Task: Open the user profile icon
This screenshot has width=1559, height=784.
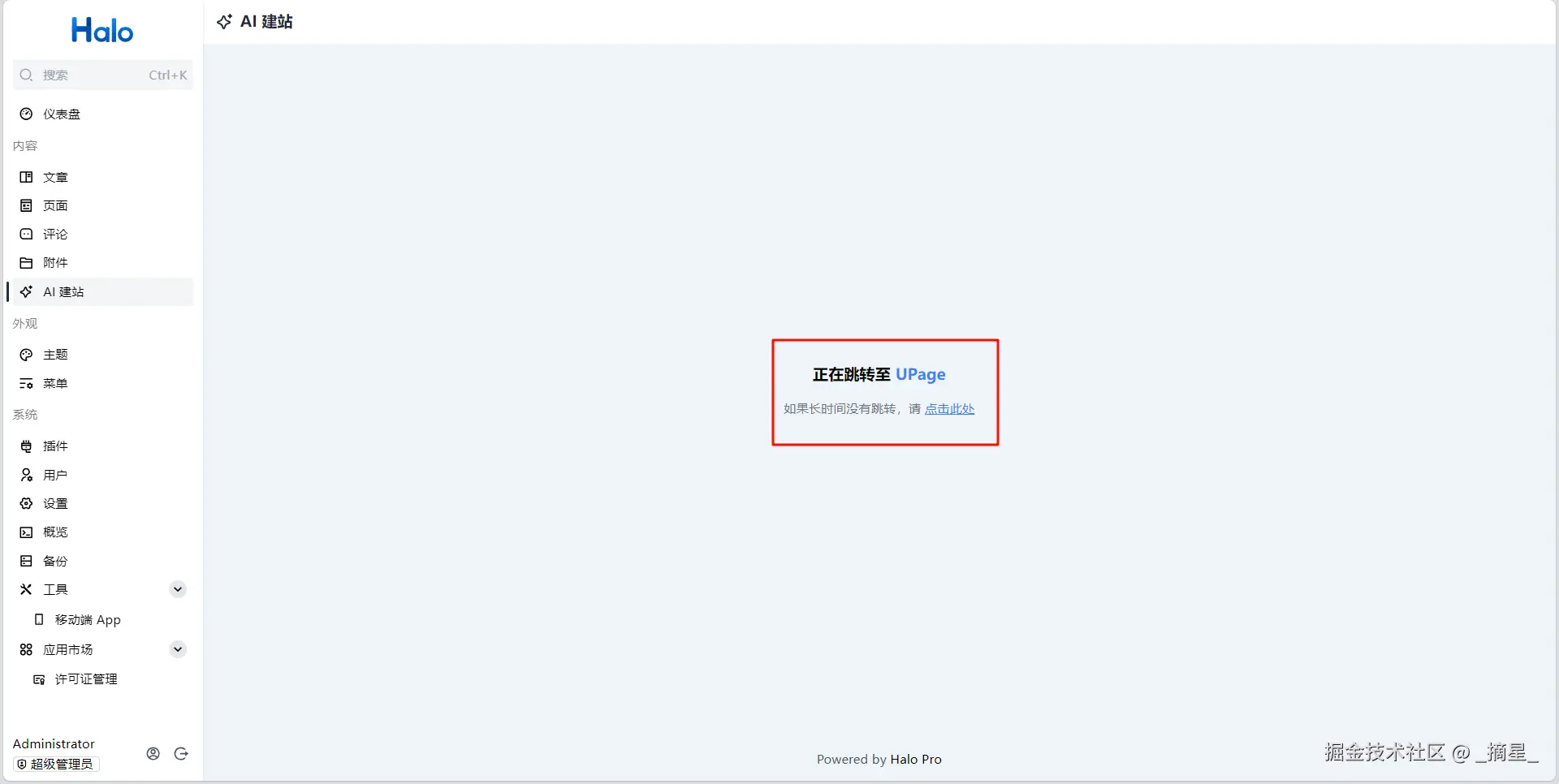Action: (153, 753)
